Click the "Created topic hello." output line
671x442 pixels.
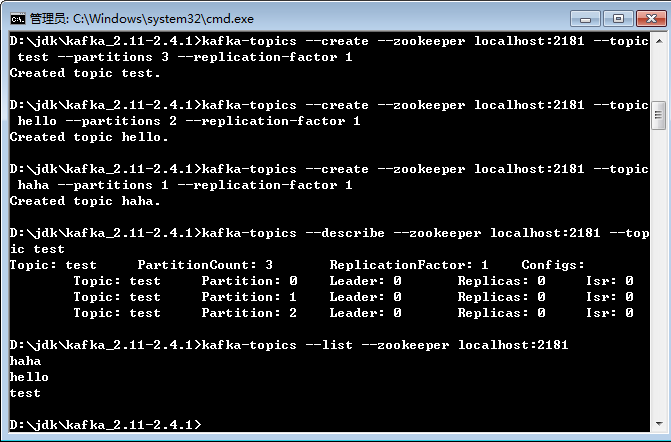[89, 137]
